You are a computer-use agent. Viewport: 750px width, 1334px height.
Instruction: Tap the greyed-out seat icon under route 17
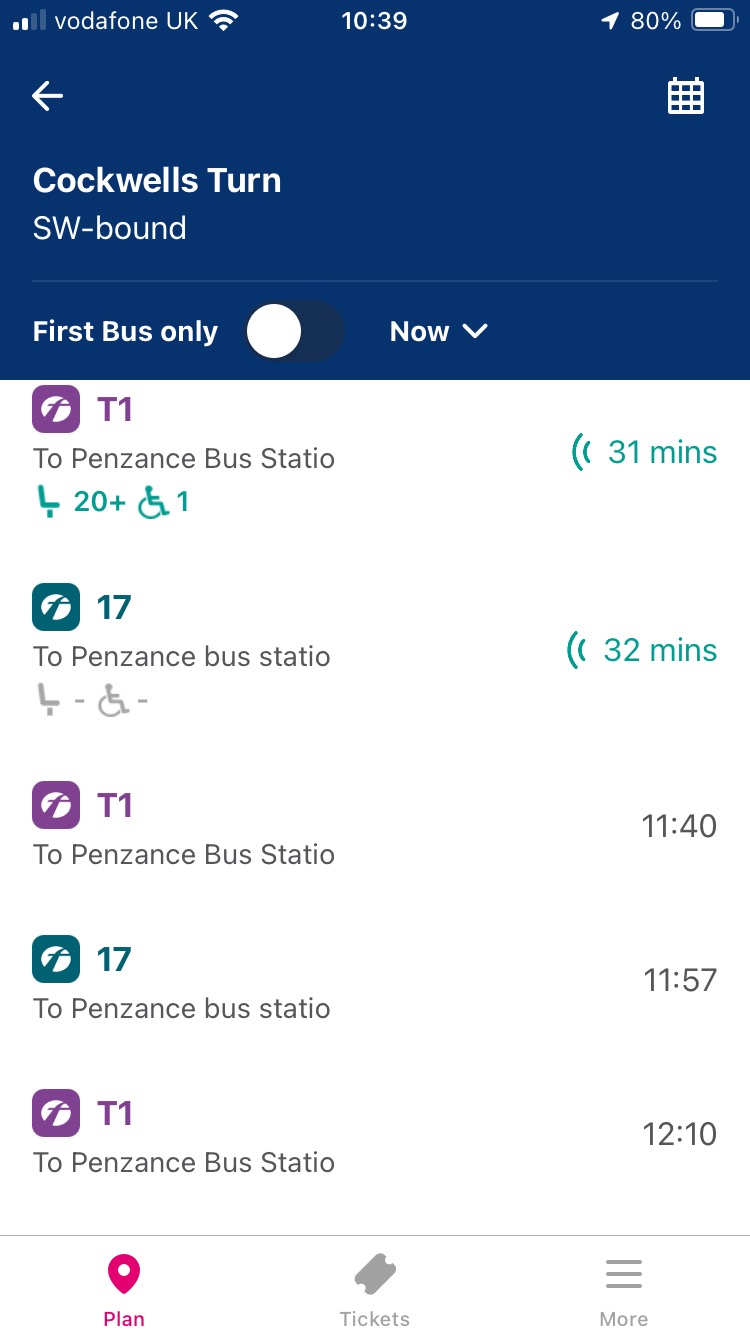coord(48,700)
